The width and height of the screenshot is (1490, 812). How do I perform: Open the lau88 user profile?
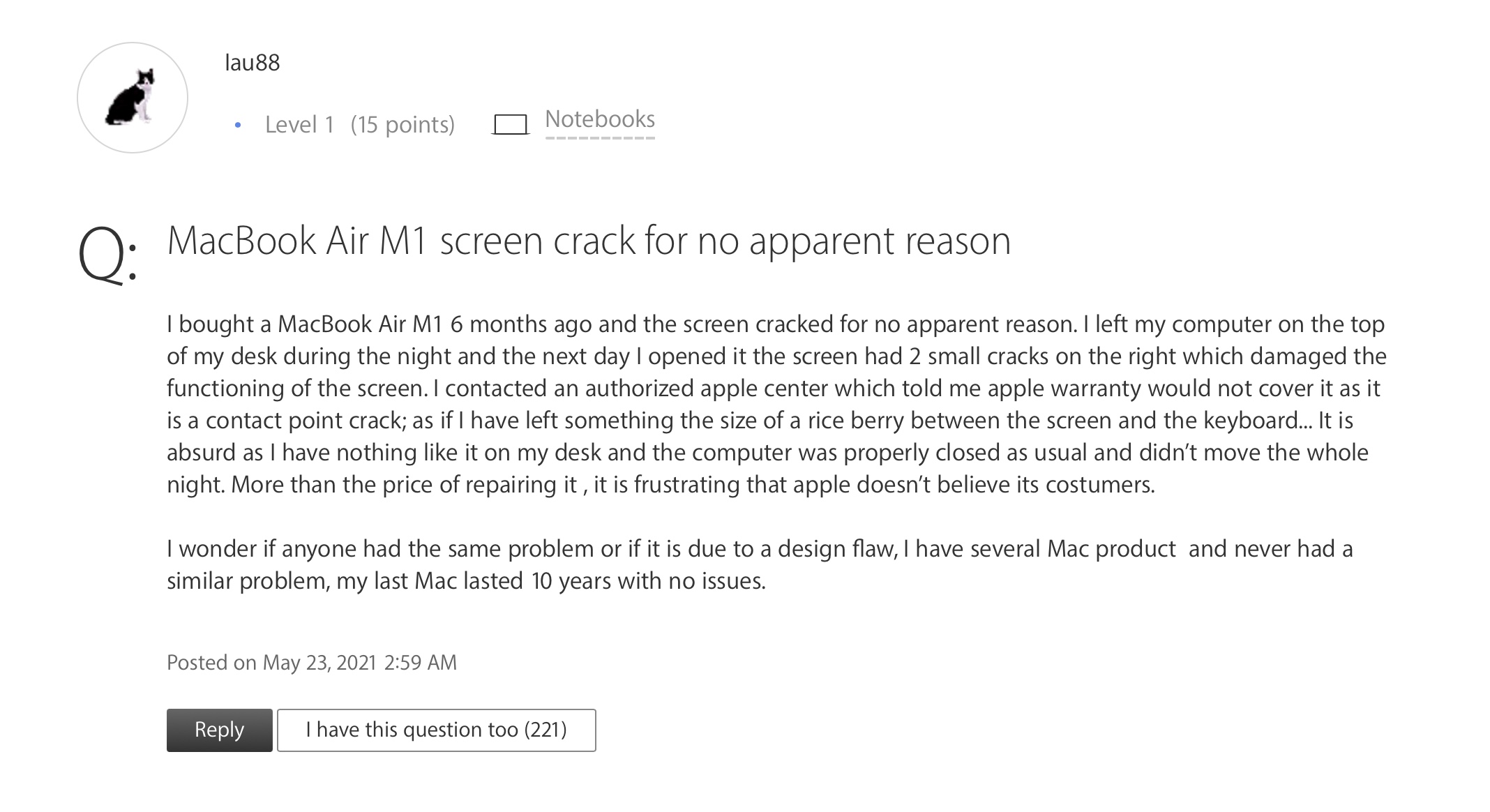252,63
